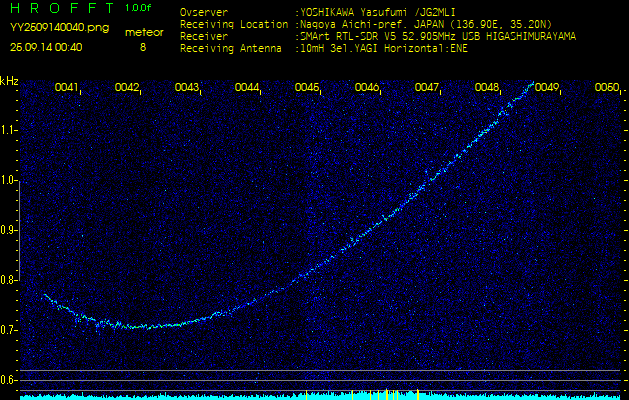Select the 0043 time marker

[x=187, y=88]
